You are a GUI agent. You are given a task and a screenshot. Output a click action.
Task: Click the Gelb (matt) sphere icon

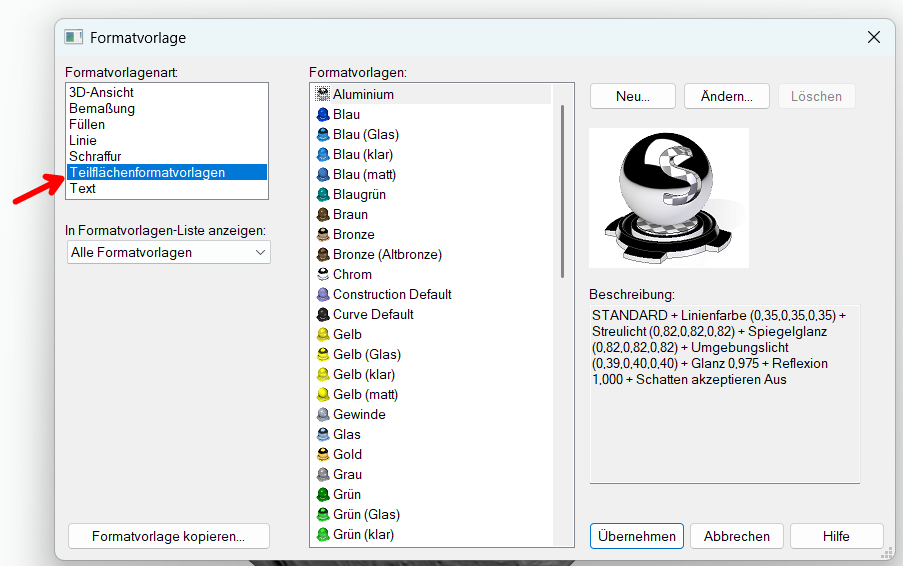323,394
